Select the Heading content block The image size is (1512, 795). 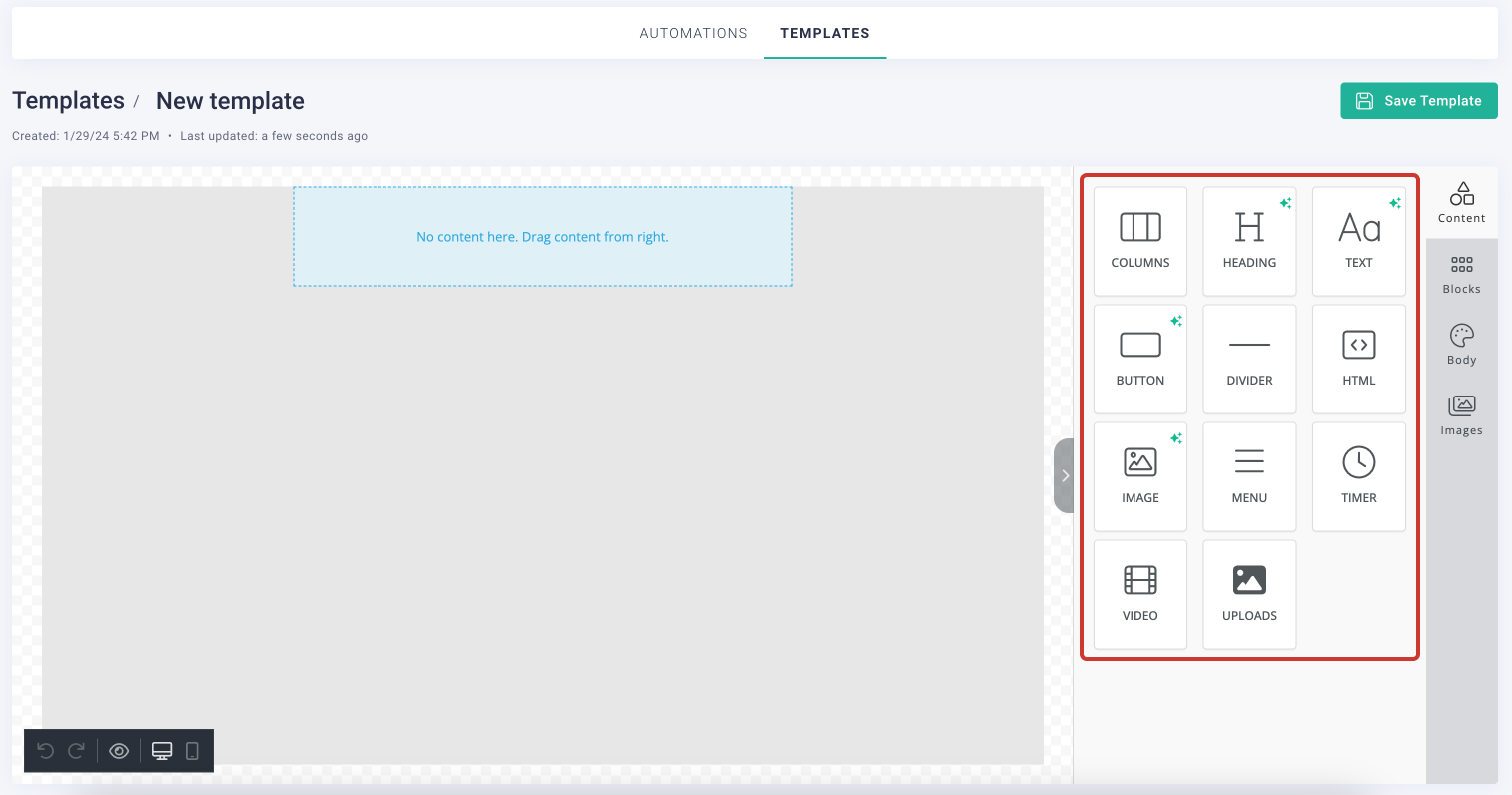pyautogui.click(x=1249, y=241)
